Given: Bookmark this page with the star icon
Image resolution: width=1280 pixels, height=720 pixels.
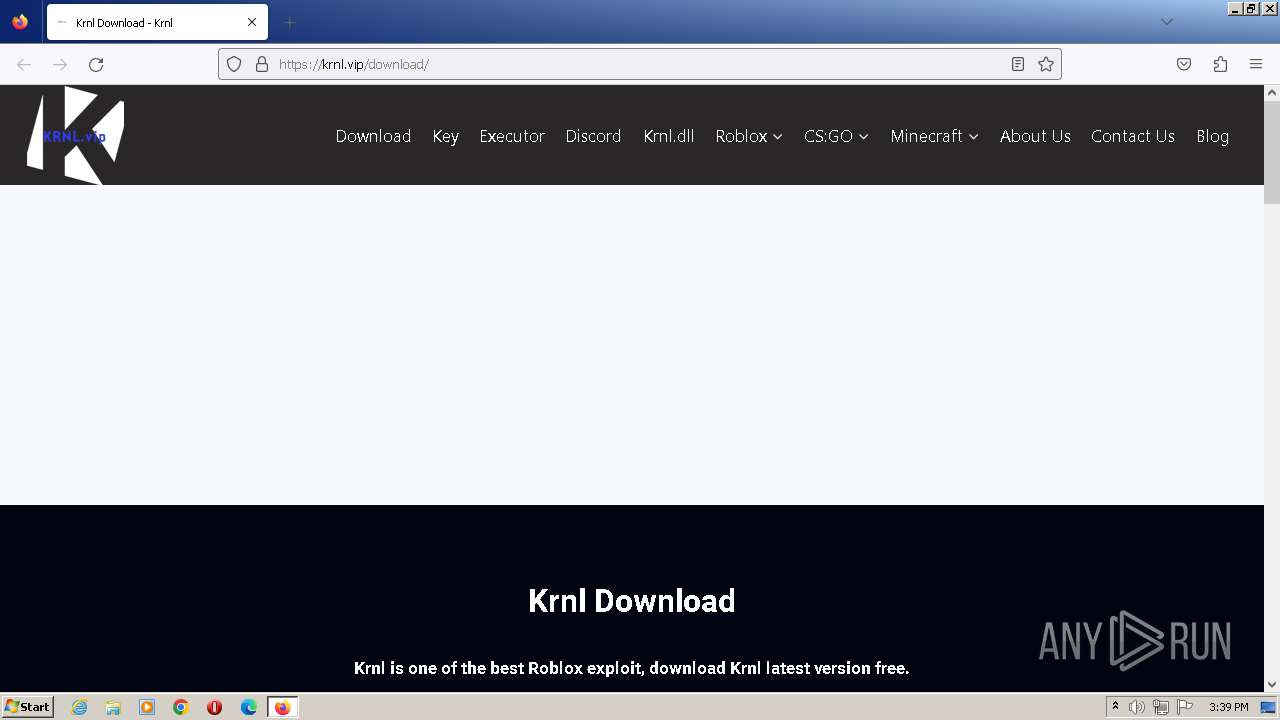Looking at the screenshot, I should pyautogui.click(x=1046, y=64).
